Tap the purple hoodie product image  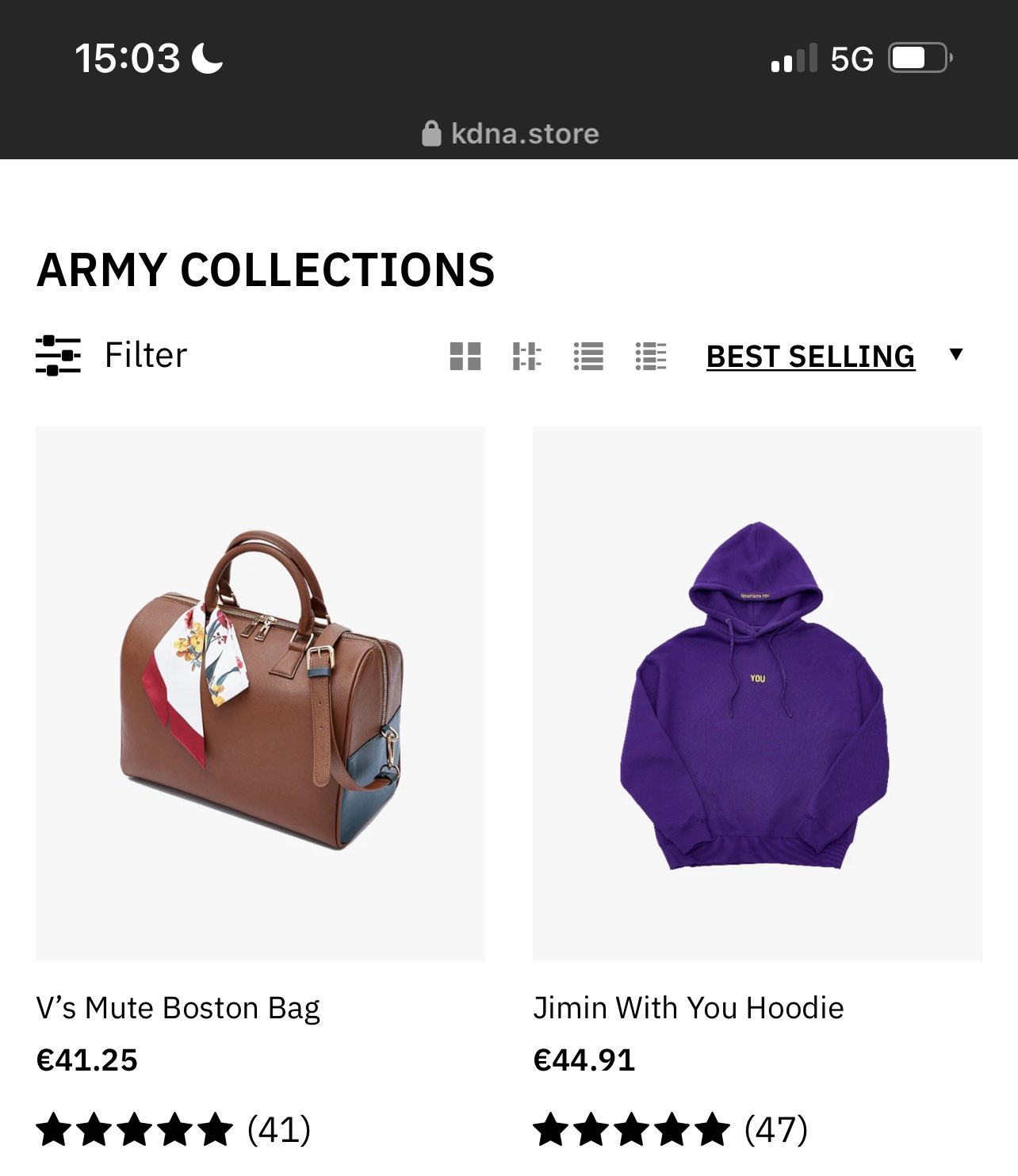tap(757, 693)
